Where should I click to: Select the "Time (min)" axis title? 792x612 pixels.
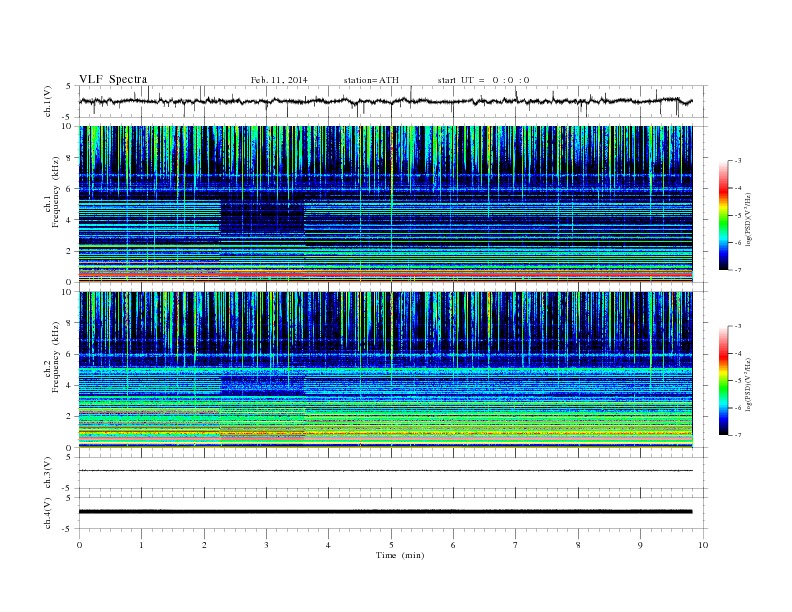[400, 555]
